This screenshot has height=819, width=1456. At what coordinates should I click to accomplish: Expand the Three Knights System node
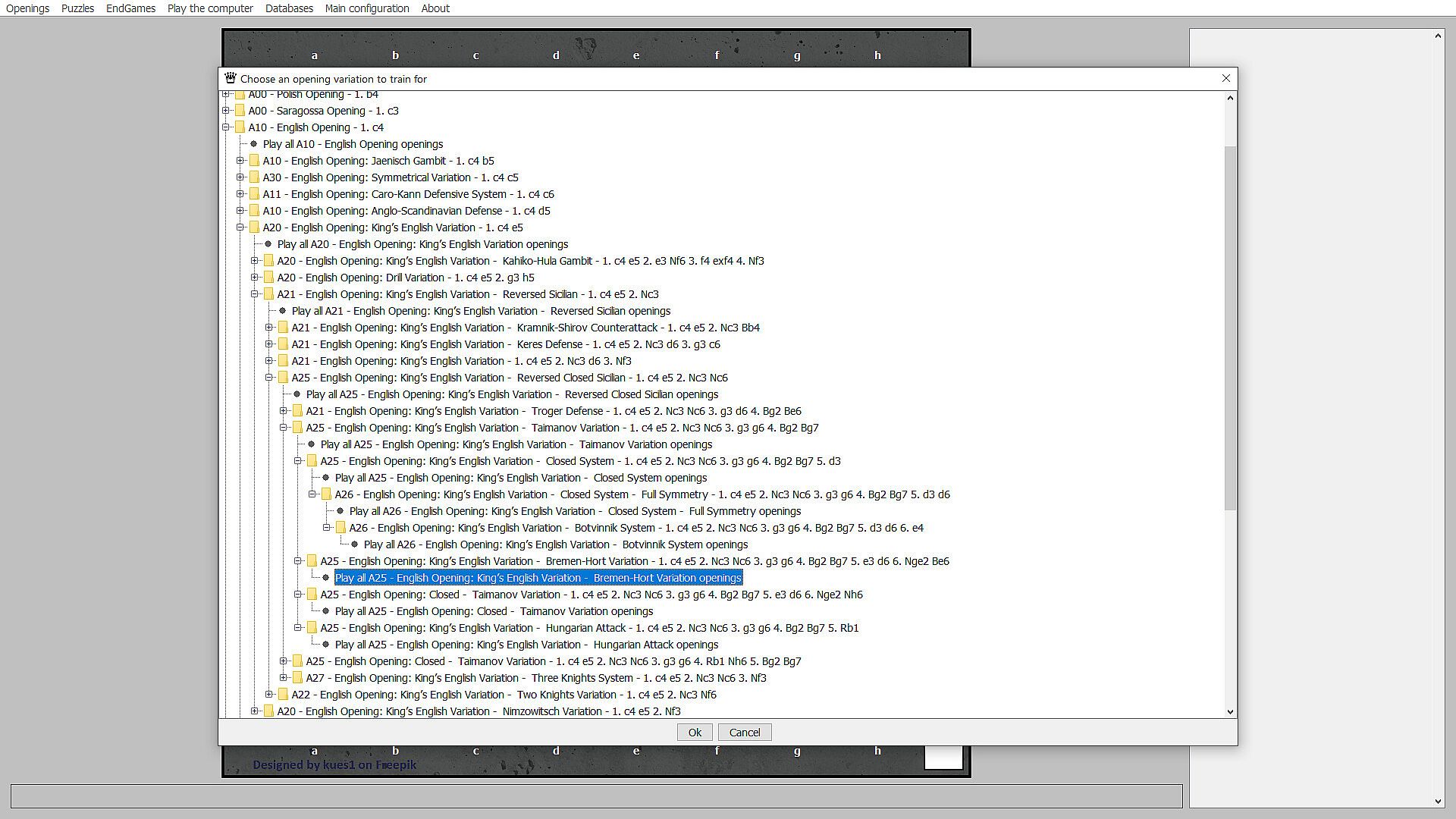(x=284, y=678)
